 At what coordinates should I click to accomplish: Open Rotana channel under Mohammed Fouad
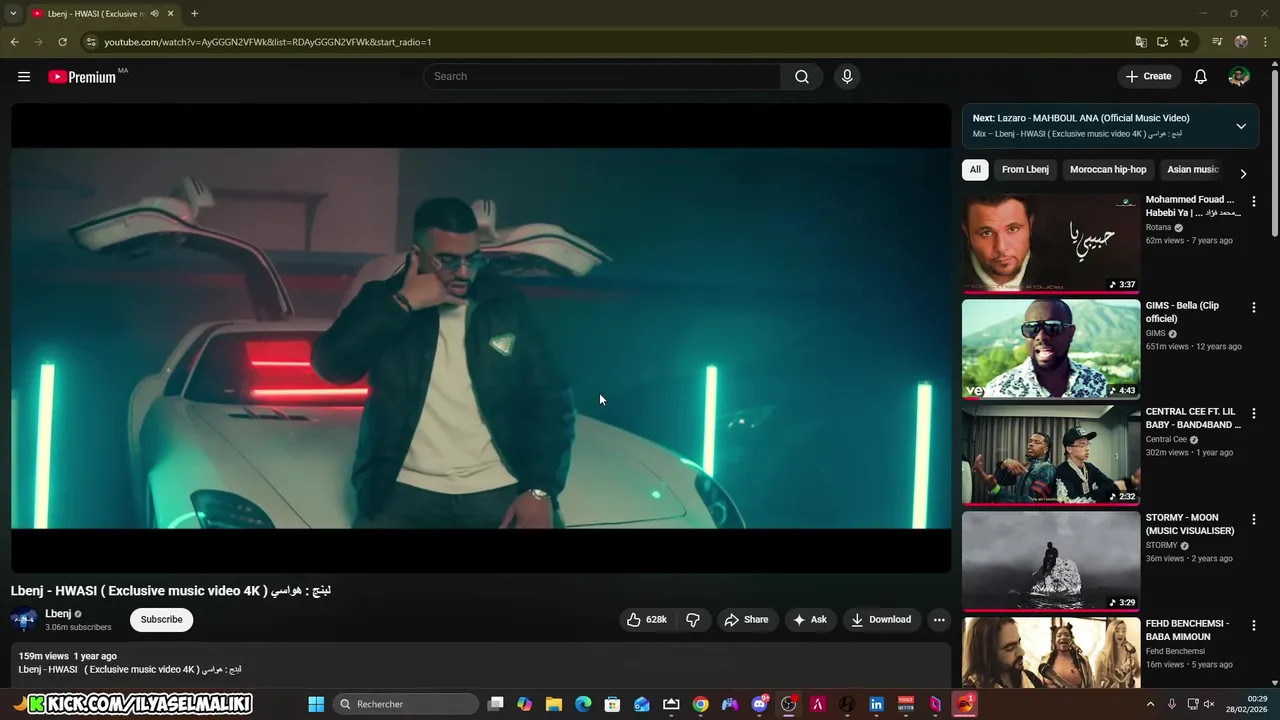pos(1158,227)
